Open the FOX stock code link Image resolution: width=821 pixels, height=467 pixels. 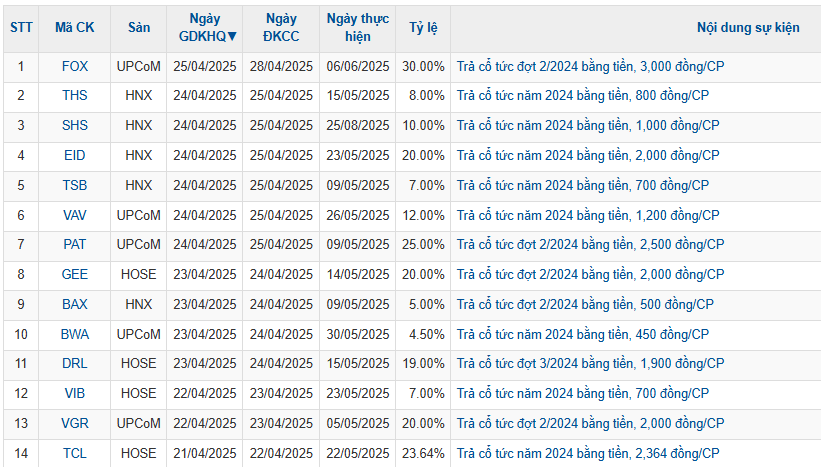[74, 66]
